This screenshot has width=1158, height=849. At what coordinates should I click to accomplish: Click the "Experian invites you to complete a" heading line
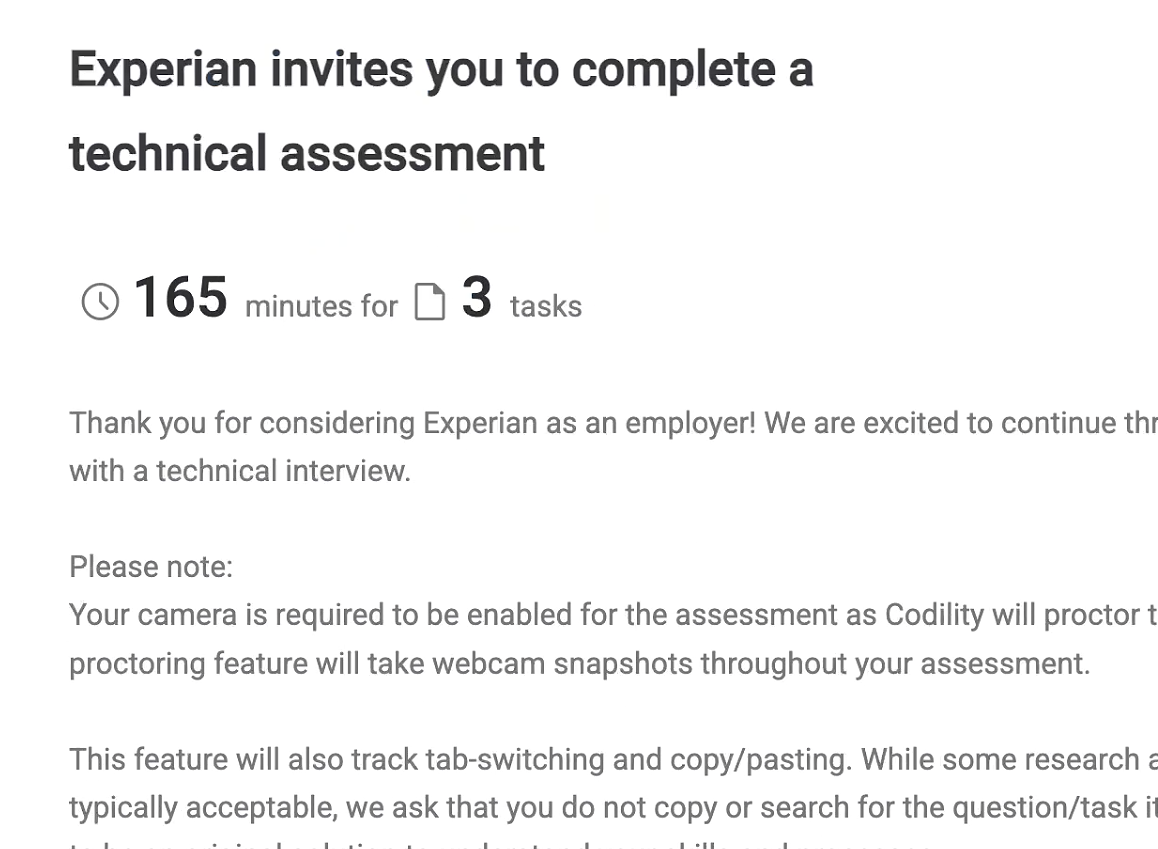[441, 70]
